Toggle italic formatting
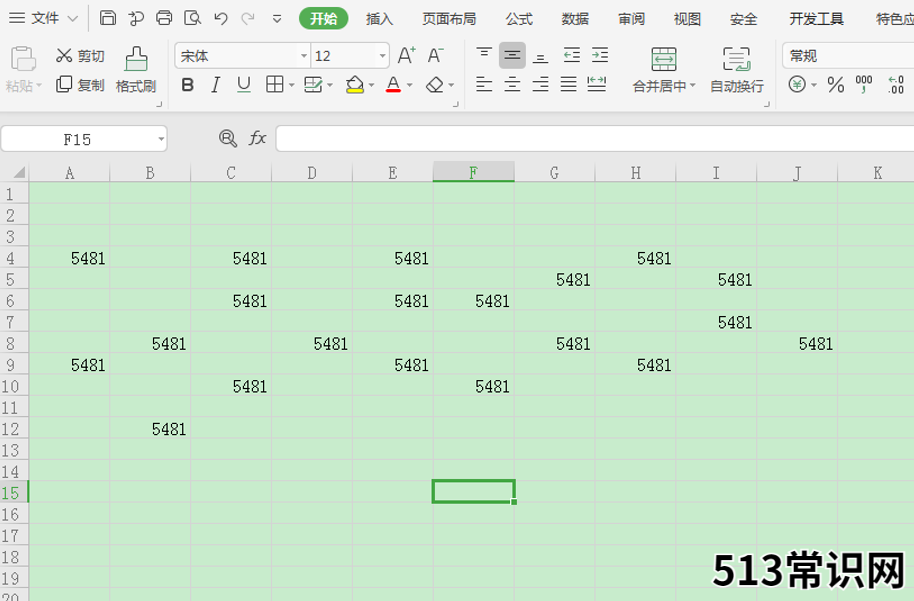The height and width of the screenshot is (601, 914). (x=216, y=85)
